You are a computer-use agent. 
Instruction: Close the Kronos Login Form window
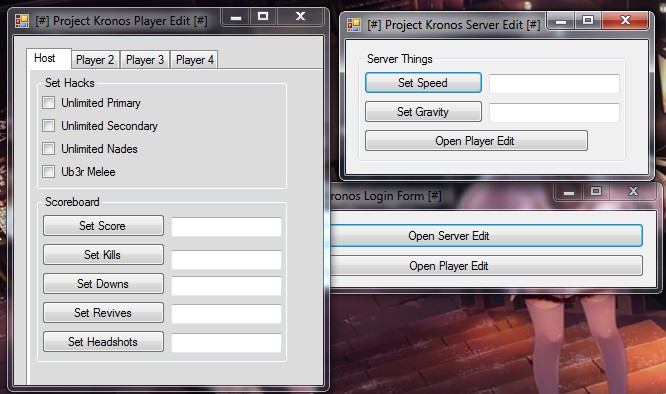633,191
